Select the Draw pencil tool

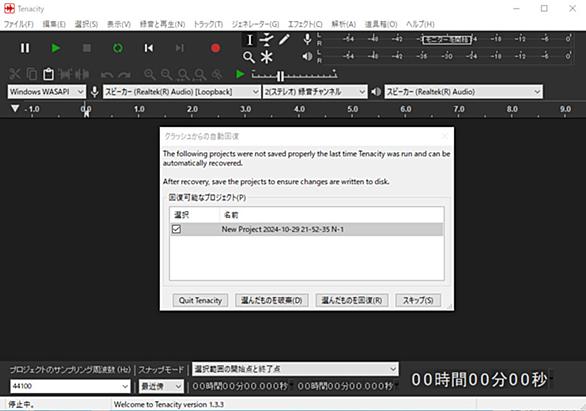[x=284, y=39]
